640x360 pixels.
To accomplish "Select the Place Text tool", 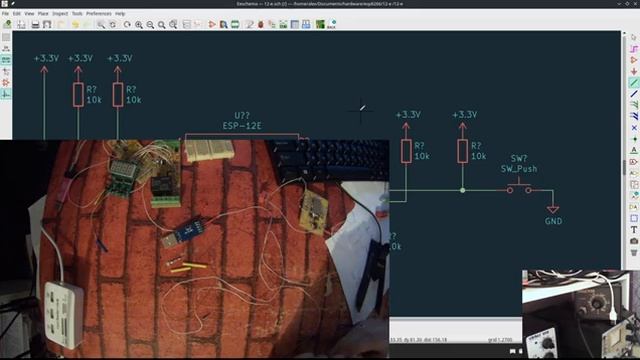I will click(634, 230).
